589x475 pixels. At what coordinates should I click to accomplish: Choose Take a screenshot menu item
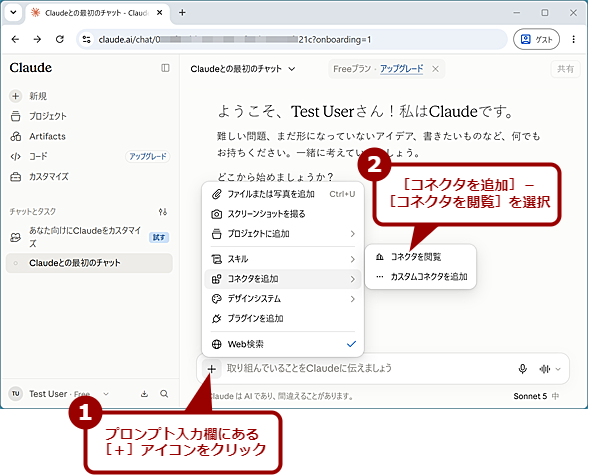click(x=283, y=214)
